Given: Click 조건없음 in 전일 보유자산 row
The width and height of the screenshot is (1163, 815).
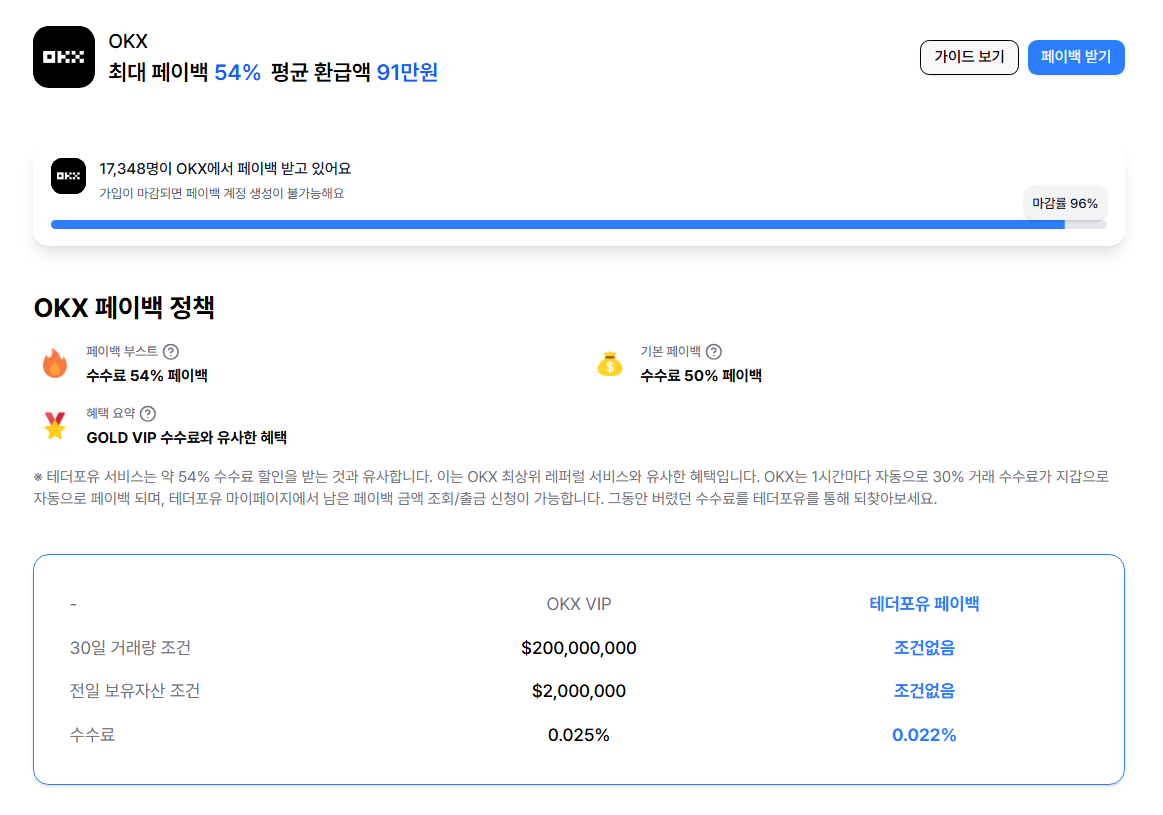Looking at the screenshot, I should point(924,690).
